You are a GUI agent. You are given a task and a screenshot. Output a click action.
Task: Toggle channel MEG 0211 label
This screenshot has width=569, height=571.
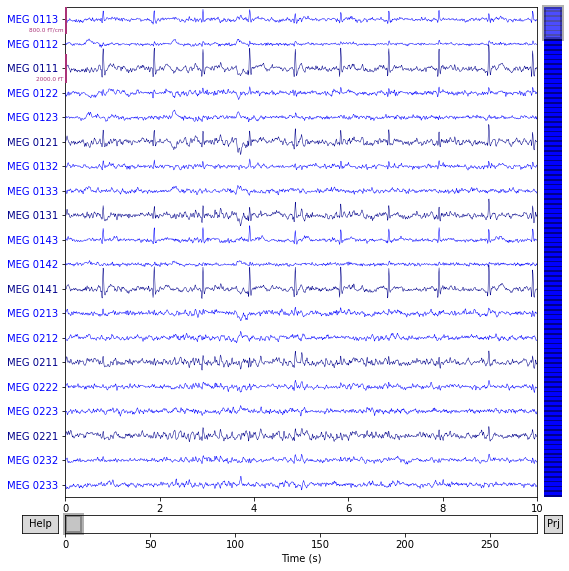pyautogui.click(x=32, y=362)
